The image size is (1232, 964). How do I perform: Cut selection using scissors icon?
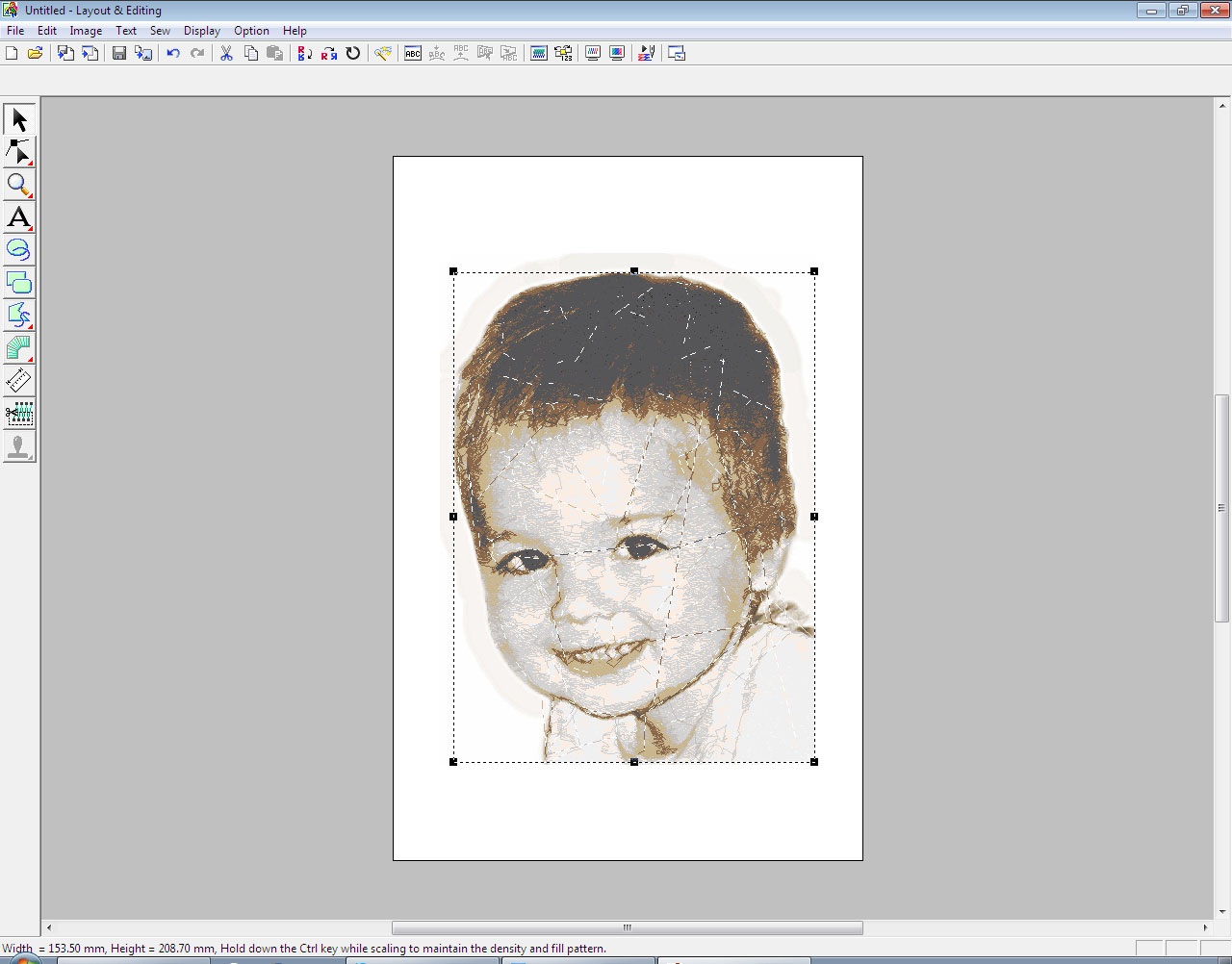(226, 54)
